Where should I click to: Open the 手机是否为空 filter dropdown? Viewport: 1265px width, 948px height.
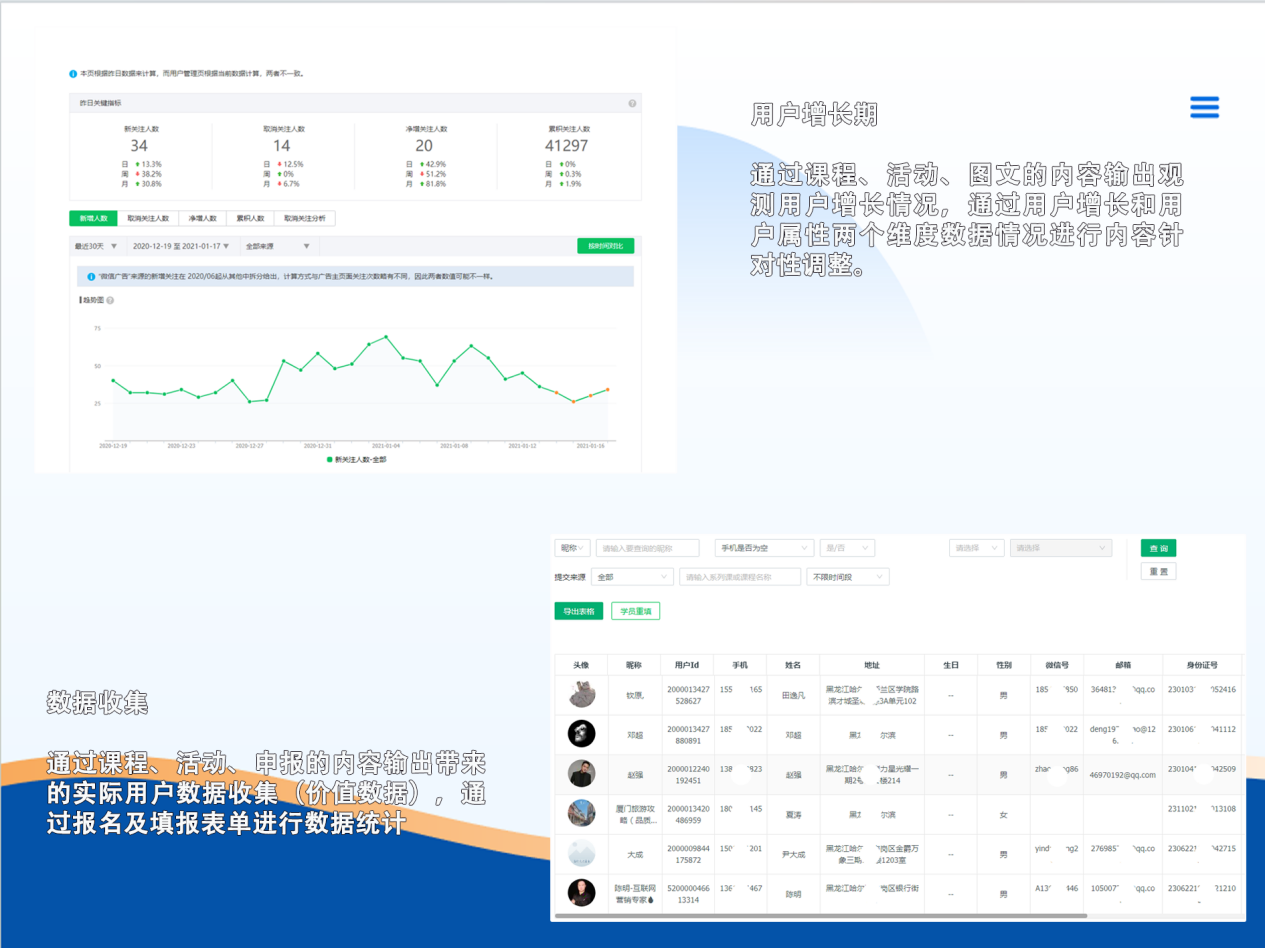(763, 547)
